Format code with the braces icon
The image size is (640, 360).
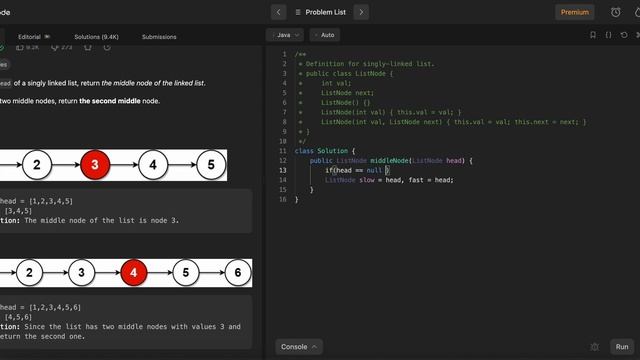click(608, 35)
